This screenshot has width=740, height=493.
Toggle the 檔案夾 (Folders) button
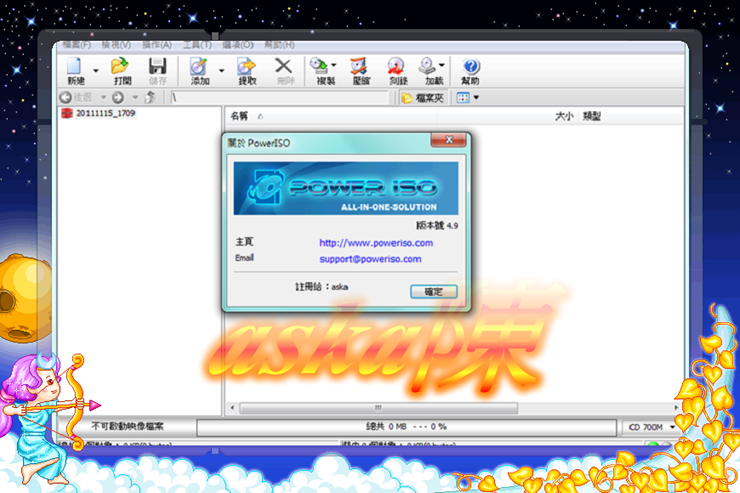click(x=423, y=98)
